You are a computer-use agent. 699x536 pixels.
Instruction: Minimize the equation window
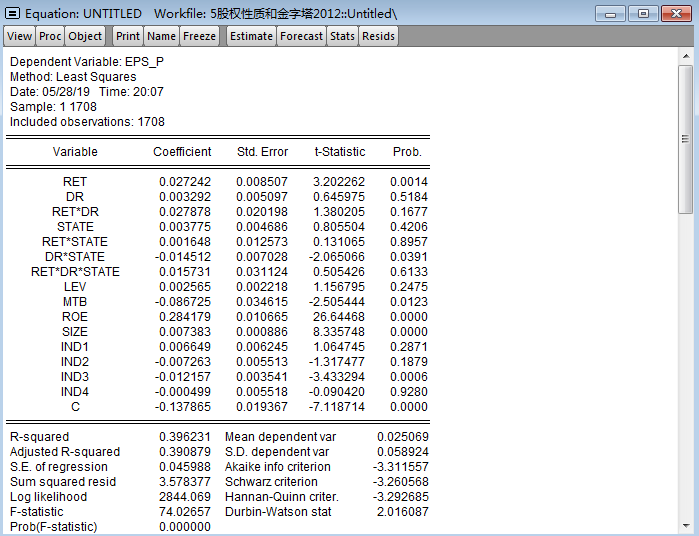pyautogui.click(x=610, y=14)
